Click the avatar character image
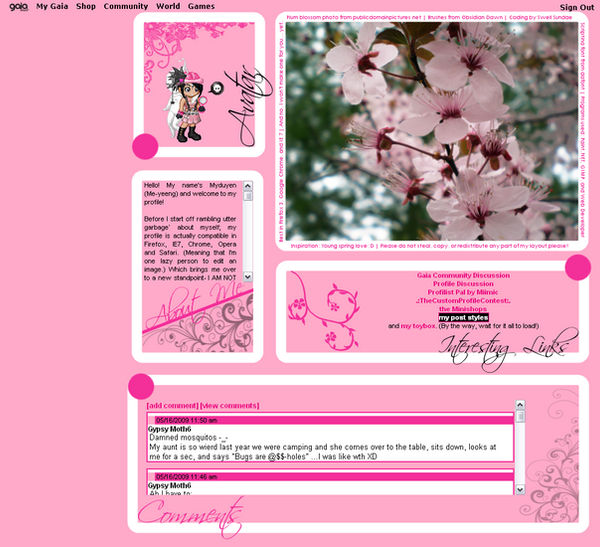This screenshot has height=547, width=600. pos(184,101)
